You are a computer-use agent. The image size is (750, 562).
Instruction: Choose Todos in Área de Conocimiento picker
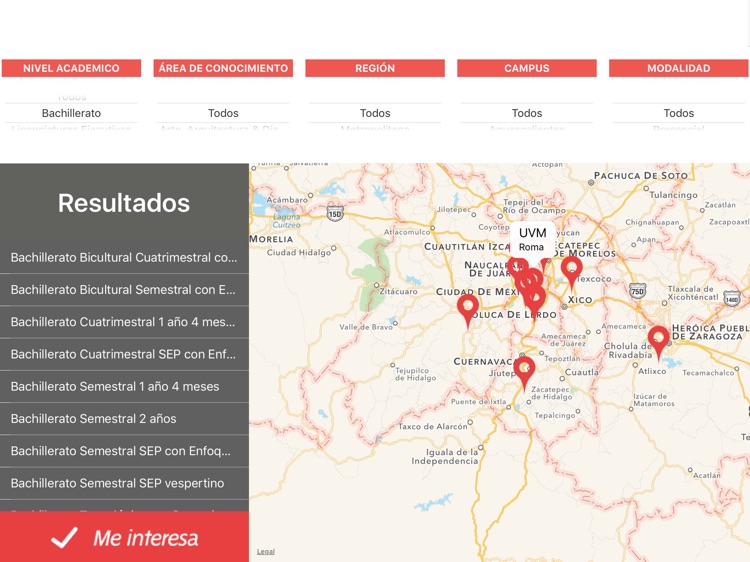(x=223, y=113)
